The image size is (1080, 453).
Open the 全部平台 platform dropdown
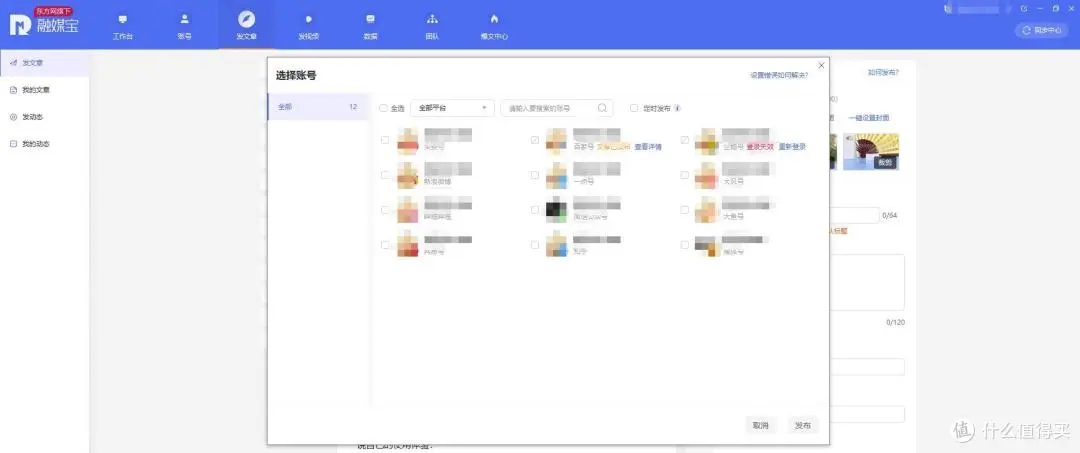[x=453, y=108]
